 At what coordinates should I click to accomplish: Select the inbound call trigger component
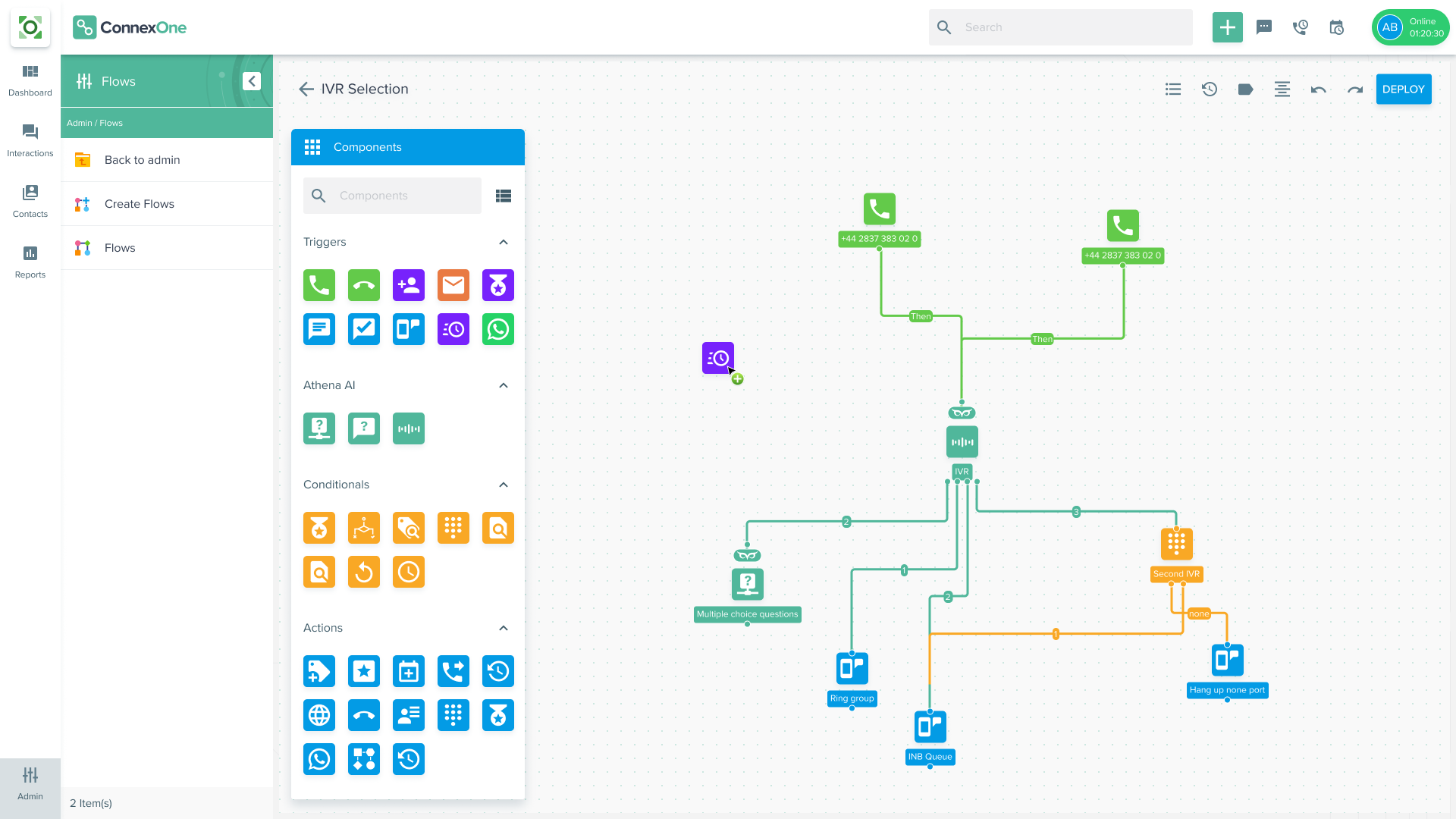(319, 285)
